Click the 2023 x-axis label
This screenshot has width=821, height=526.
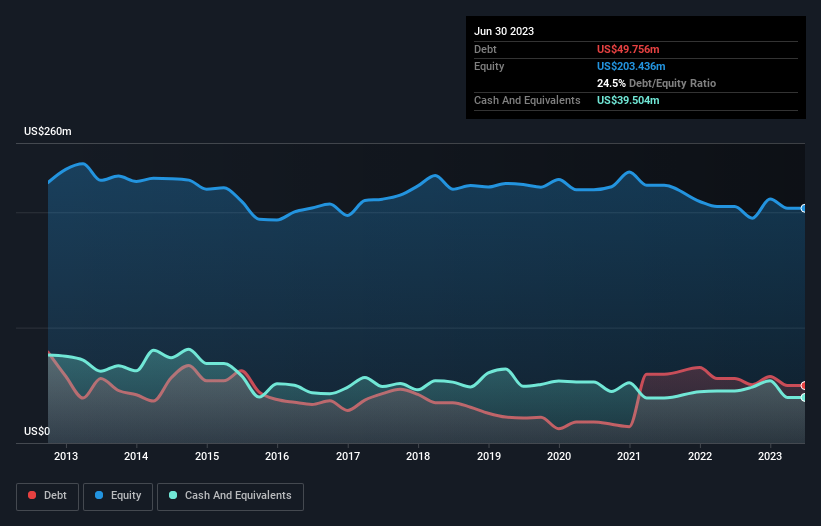[x=770, y=456]
